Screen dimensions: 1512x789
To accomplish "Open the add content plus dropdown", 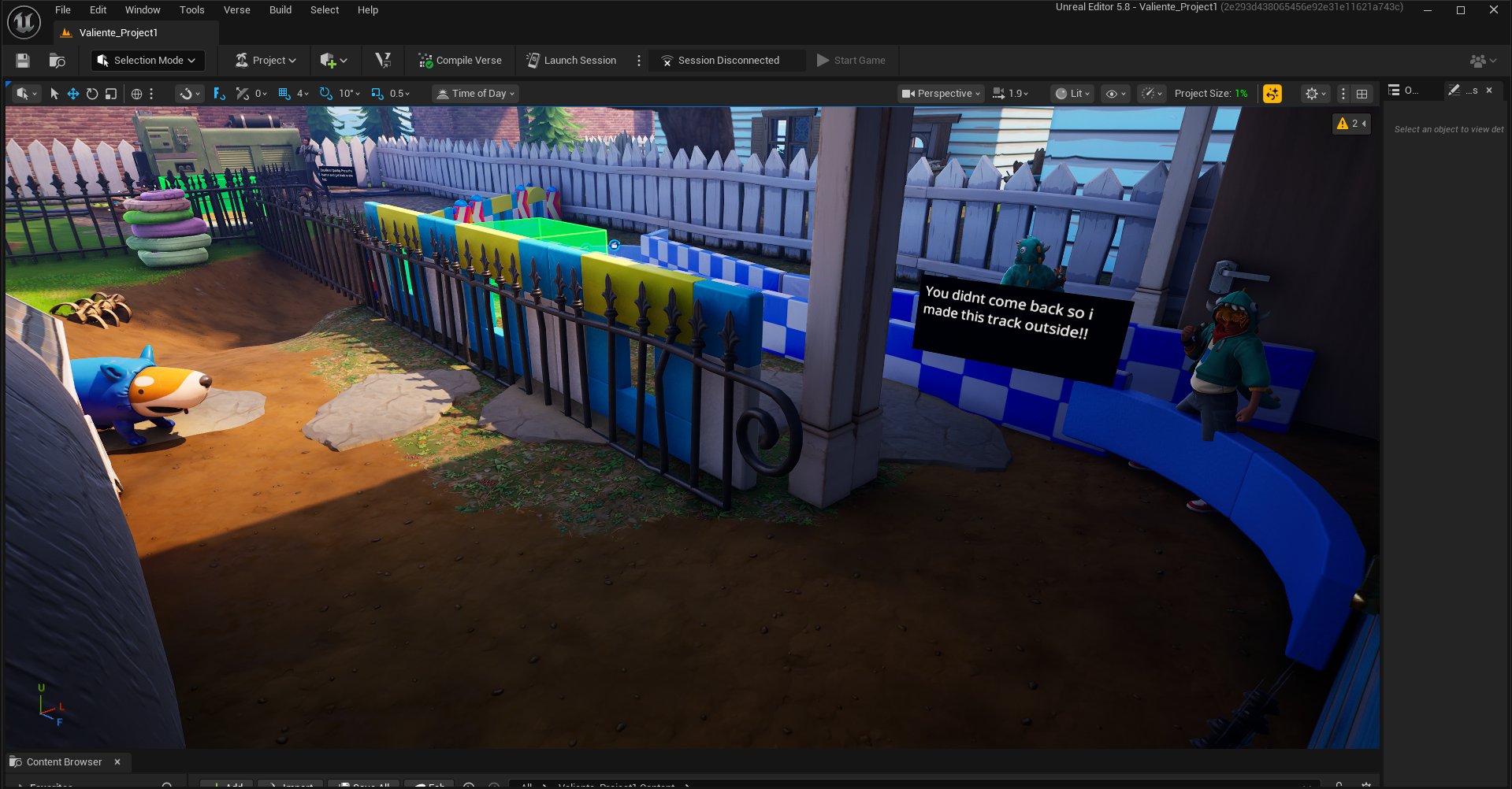I will [x=334, y=61].
